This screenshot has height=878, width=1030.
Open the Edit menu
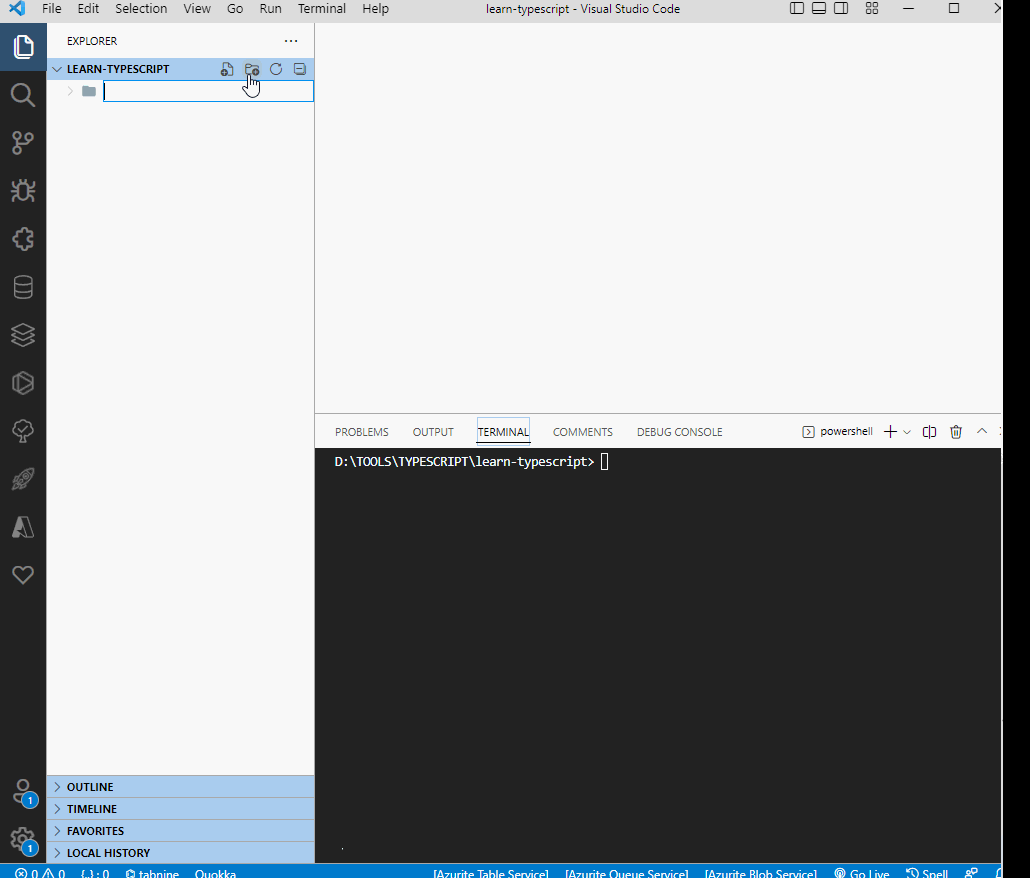point(88,9)
